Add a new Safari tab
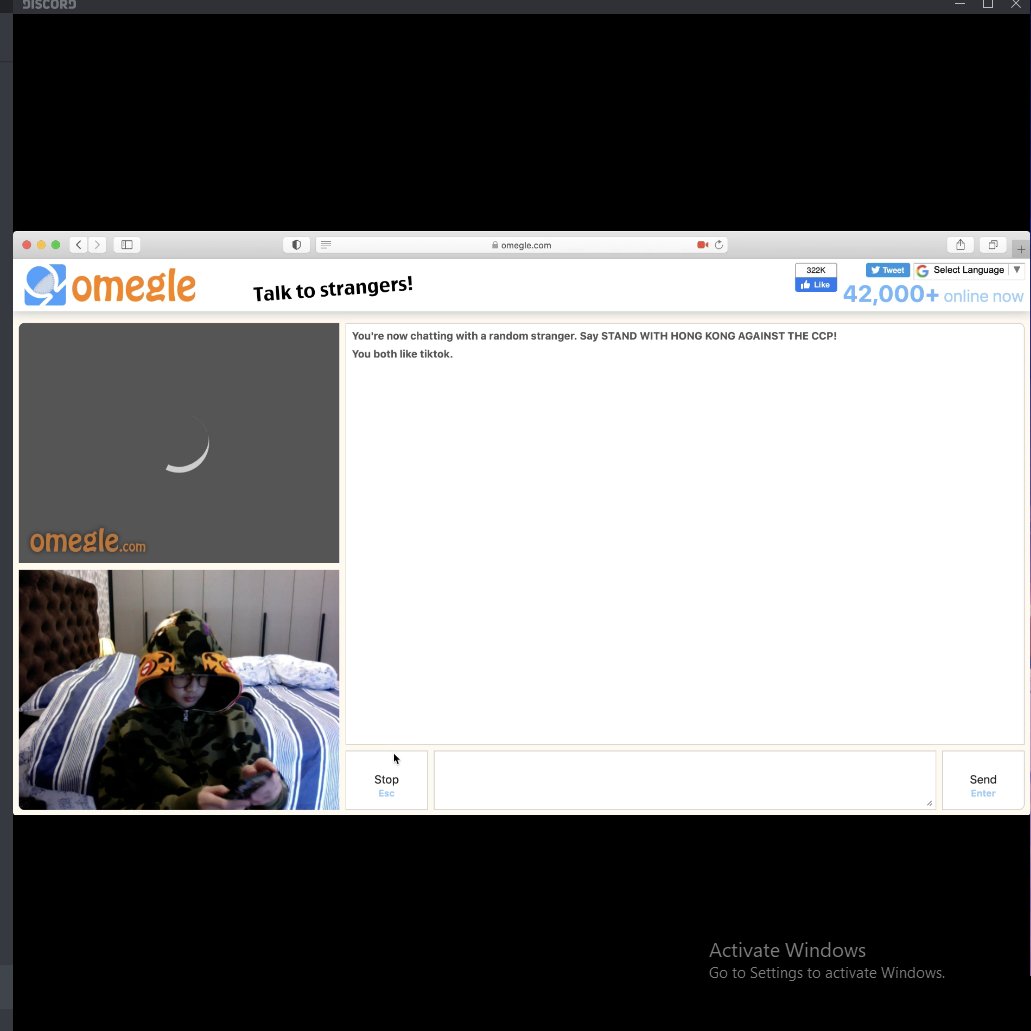The height and width of the screenshot is (1031, 1031). coord(1020,249)
